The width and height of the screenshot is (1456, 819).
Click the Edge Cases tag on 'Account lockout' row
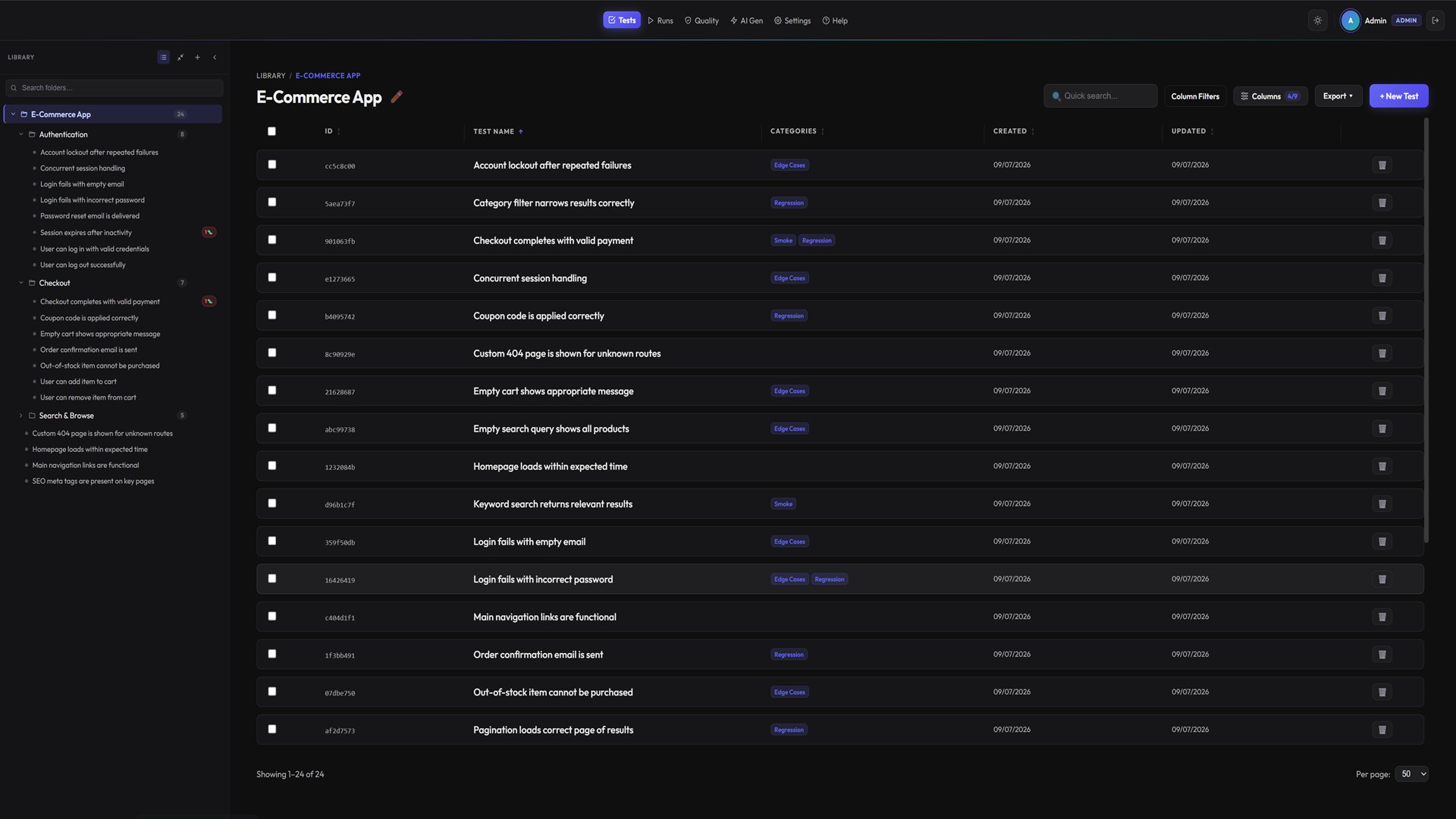(789, 165)
